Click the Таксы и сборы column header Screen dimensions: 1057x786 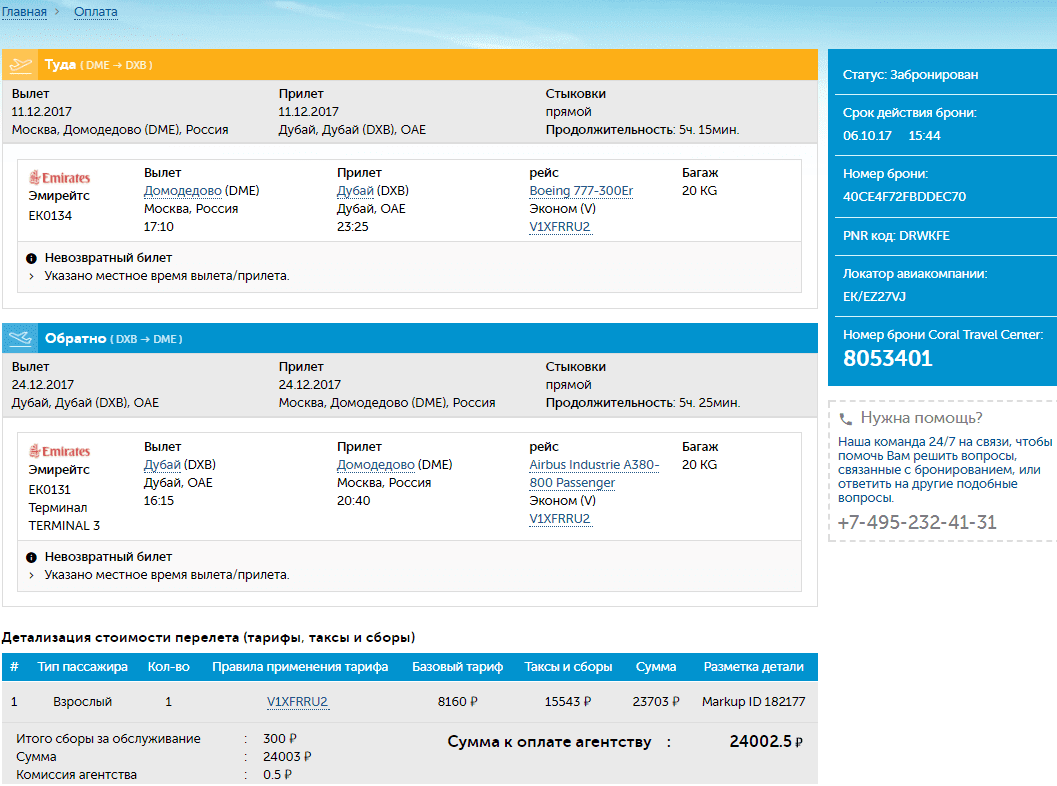(568, 667)
